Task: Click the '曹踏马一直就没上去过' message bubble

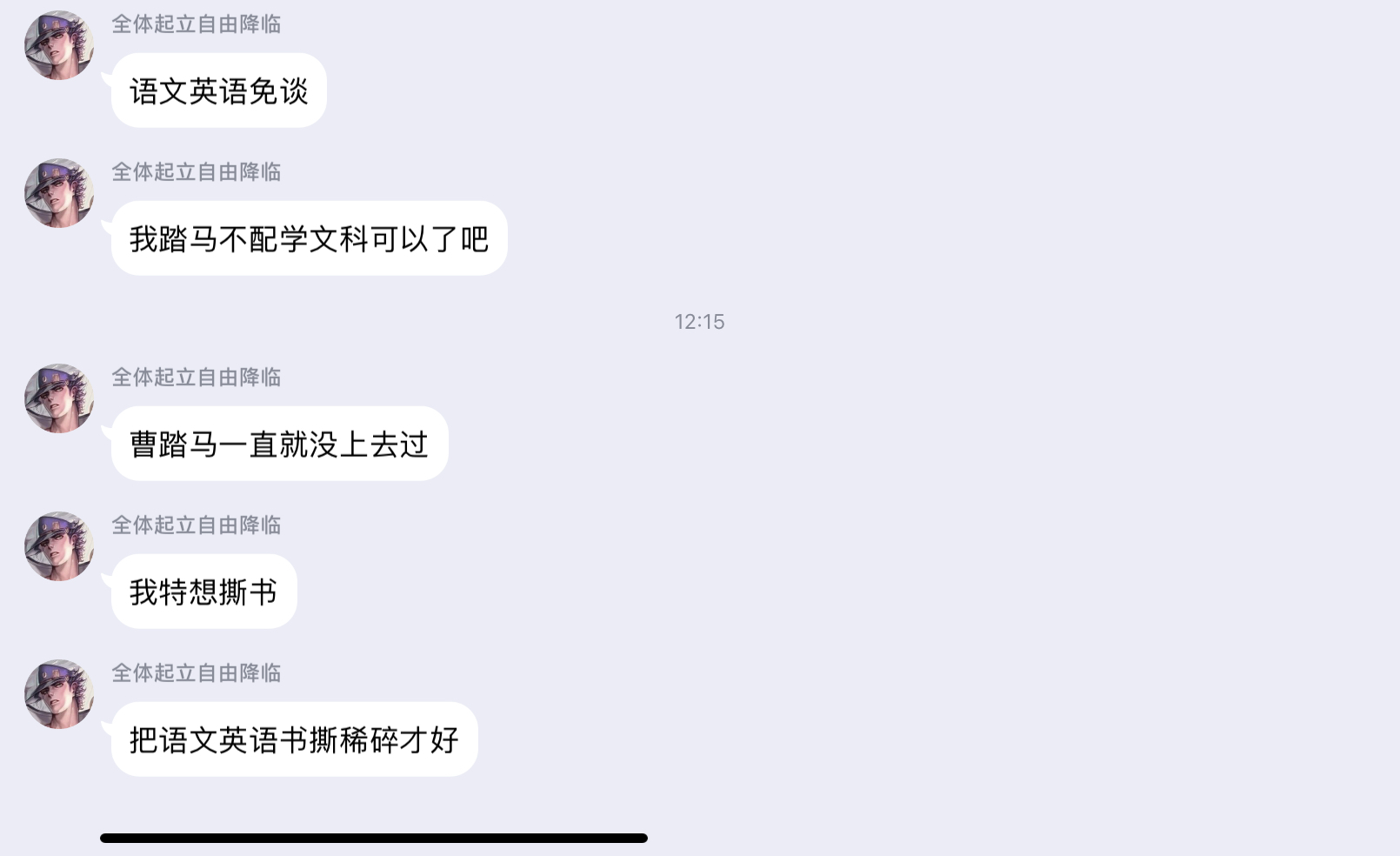Action: pyautogui.click(x=280, y=444)
